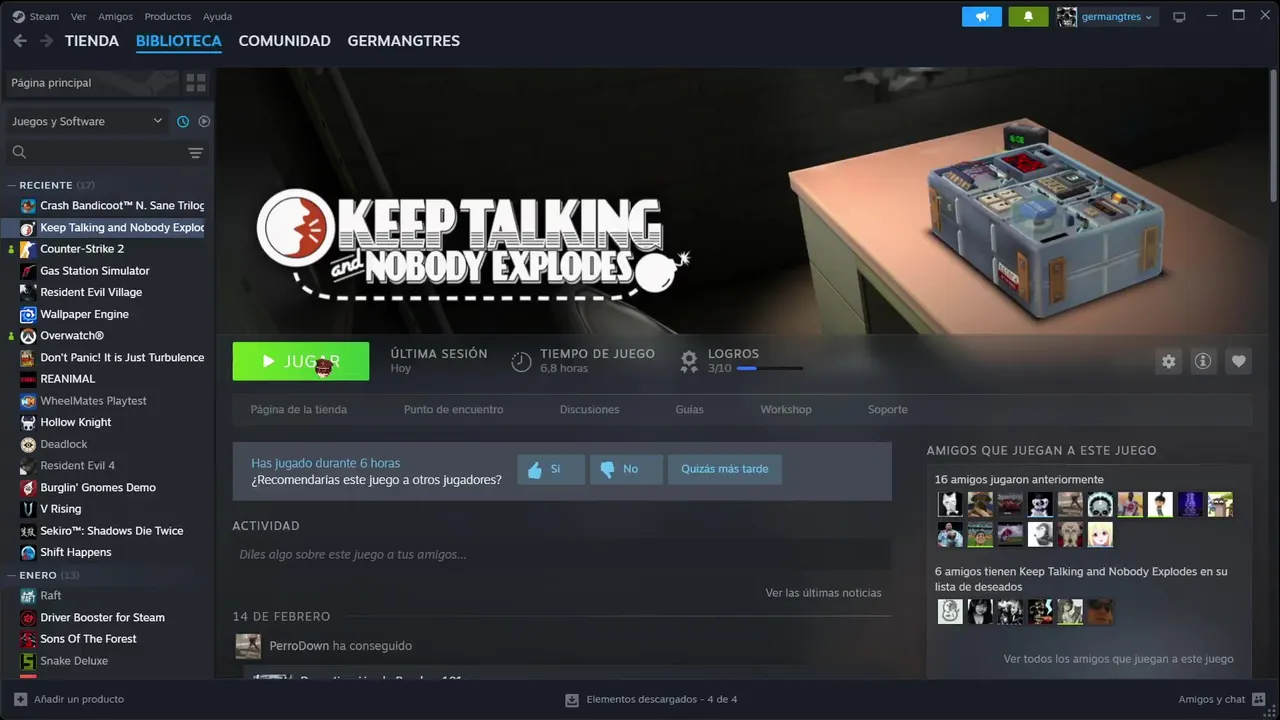
Task: Click the green JUGAR button
Action: click(301, 361)
